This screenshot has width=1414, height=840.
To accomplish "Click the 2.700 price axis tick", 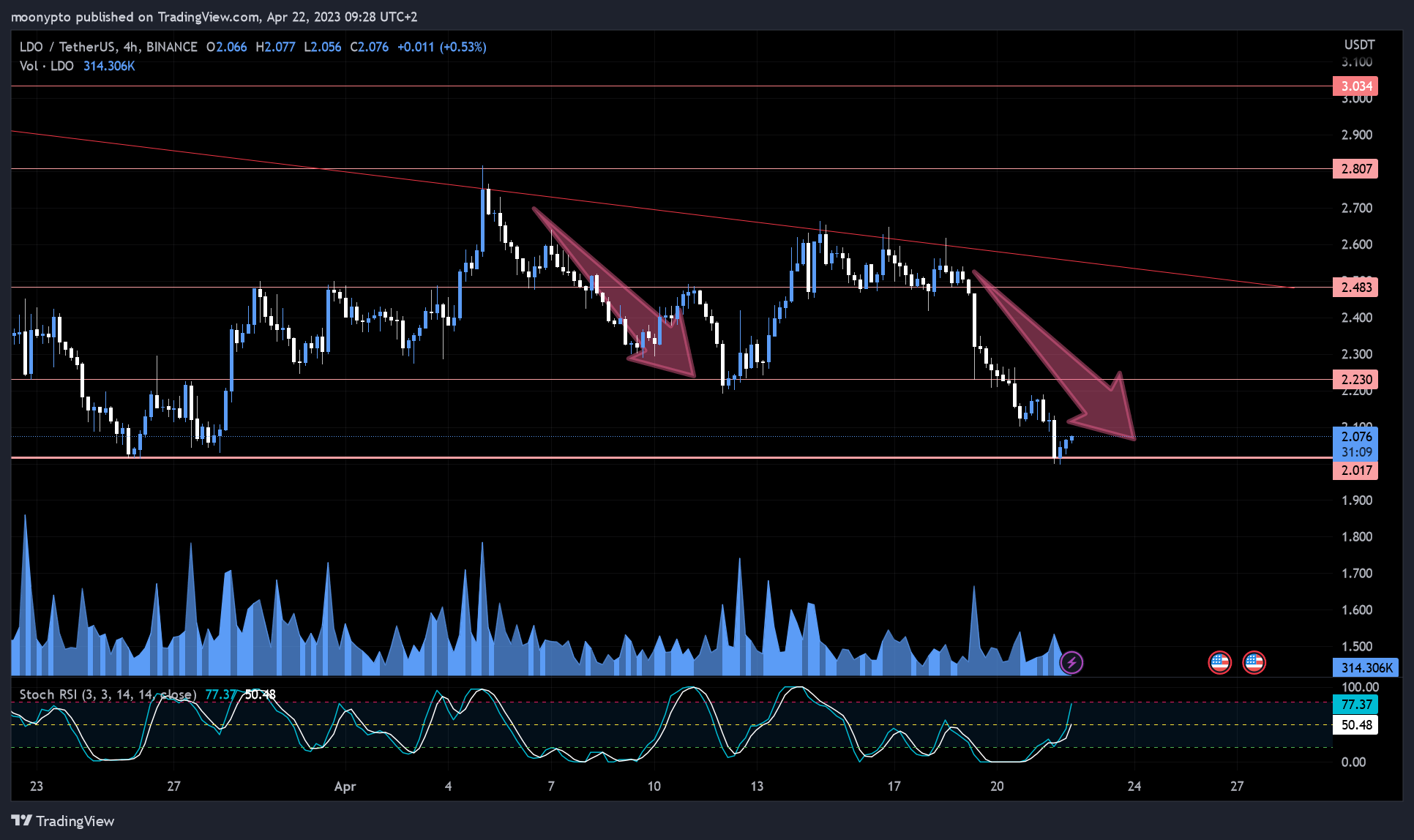I will point(1356,209).
